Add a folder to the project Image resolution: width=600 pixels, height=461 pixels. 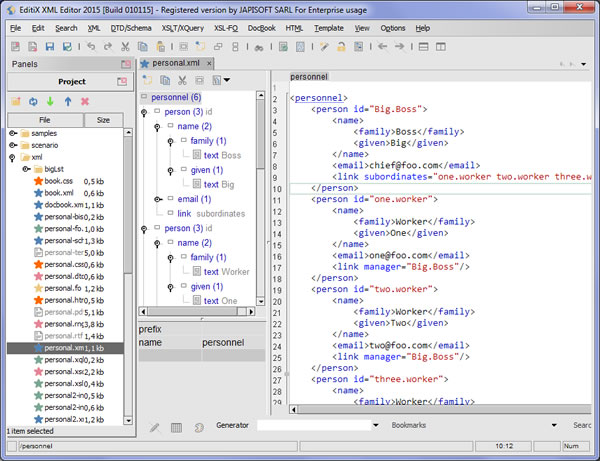coord(16,101)
